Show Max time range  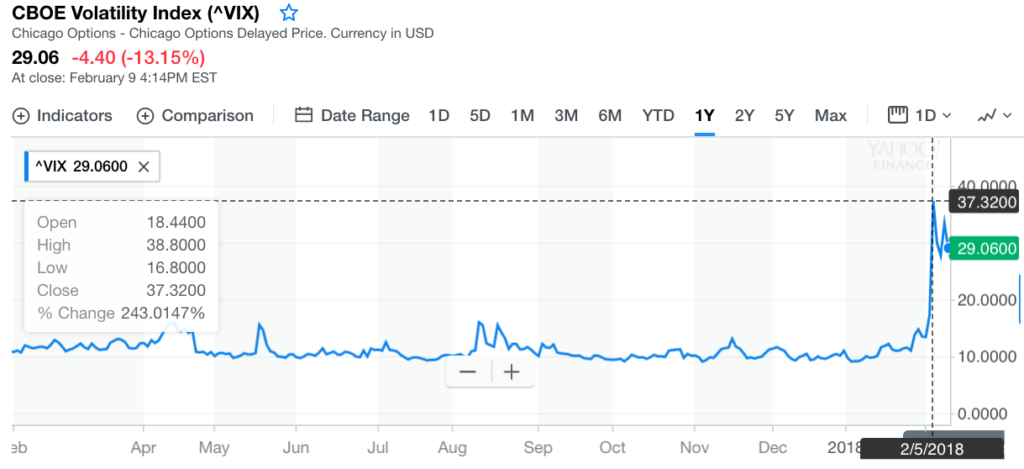click(830, 115)
